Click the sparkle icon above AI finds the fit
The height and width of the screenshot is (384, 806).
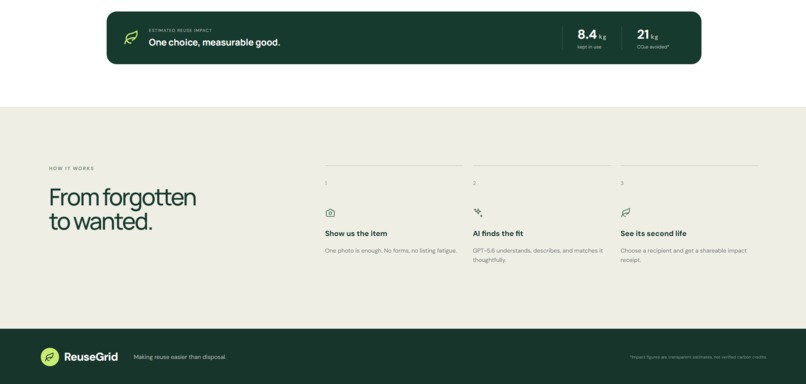tap(478, 212)
